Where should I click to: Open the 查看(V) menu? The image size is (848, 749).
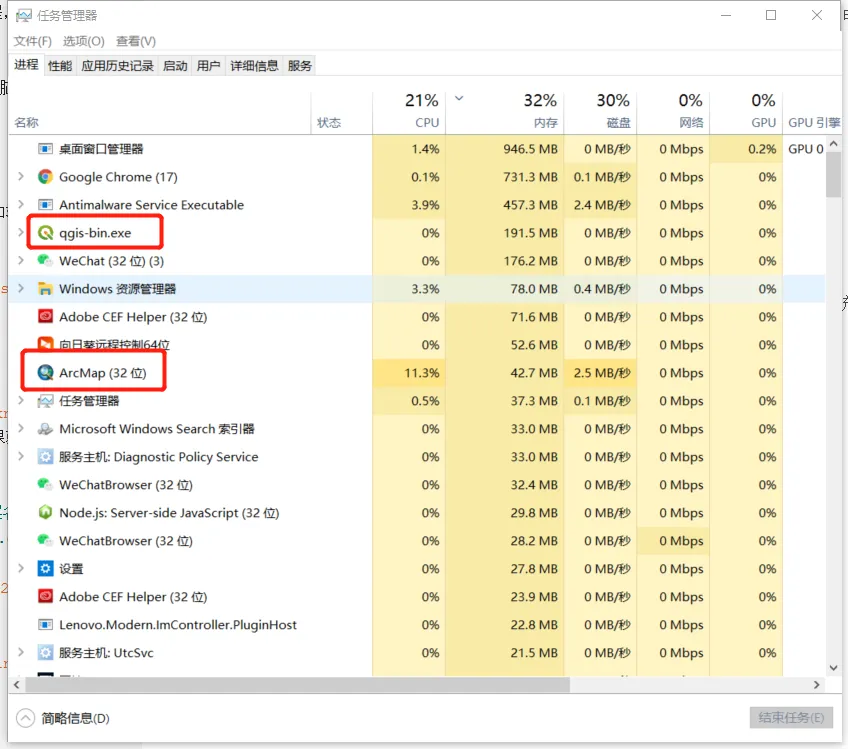(136, 41)
